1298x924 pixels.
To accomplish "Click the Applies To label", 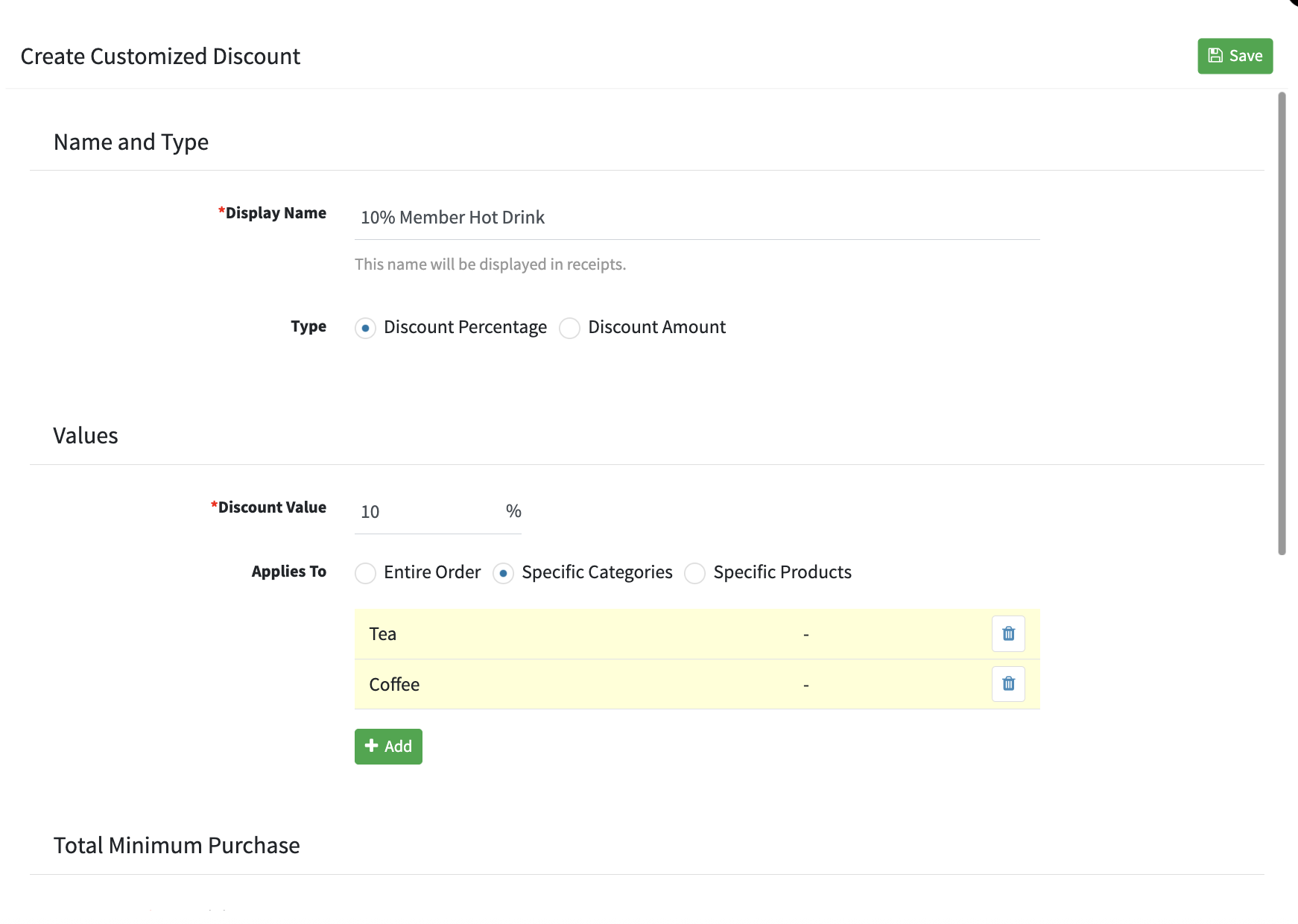I will point(289,572).
